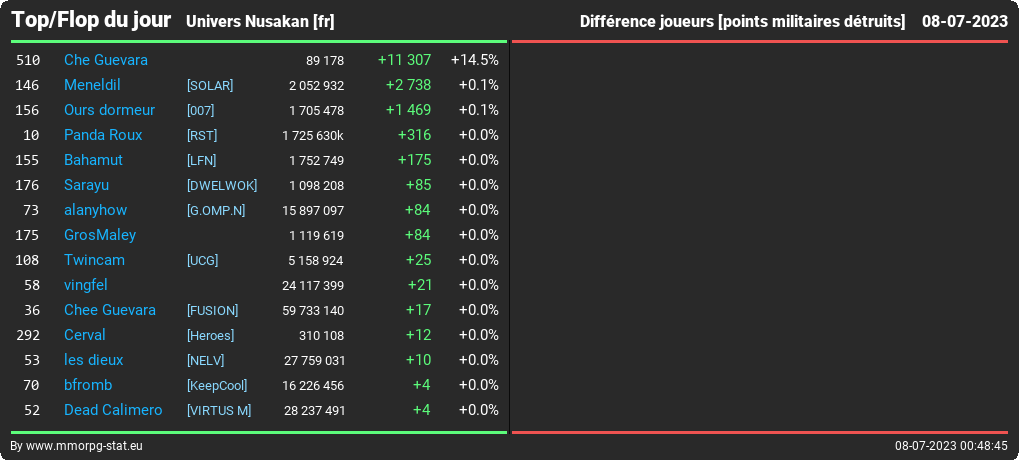Select Ours dormeur player name
The image size is (1019, 460).
[x=109, y=110]
